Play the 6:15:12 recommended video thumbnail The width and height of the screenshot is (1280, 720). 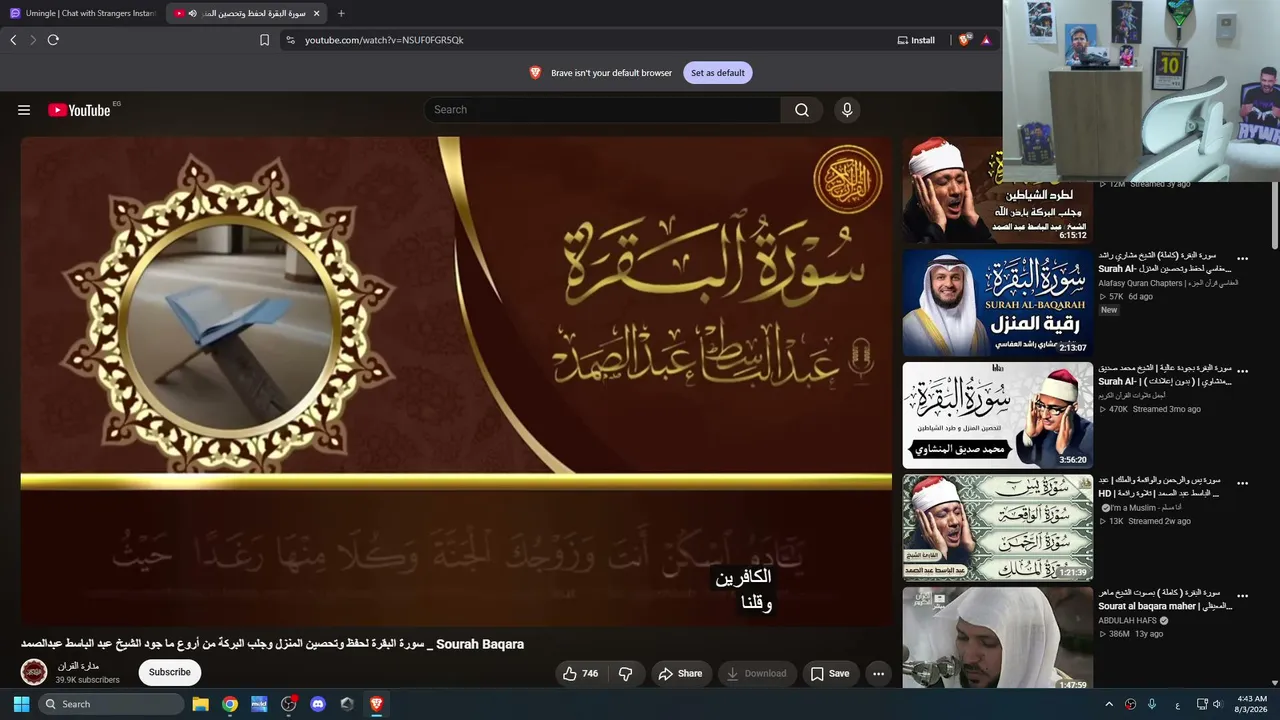997,191
